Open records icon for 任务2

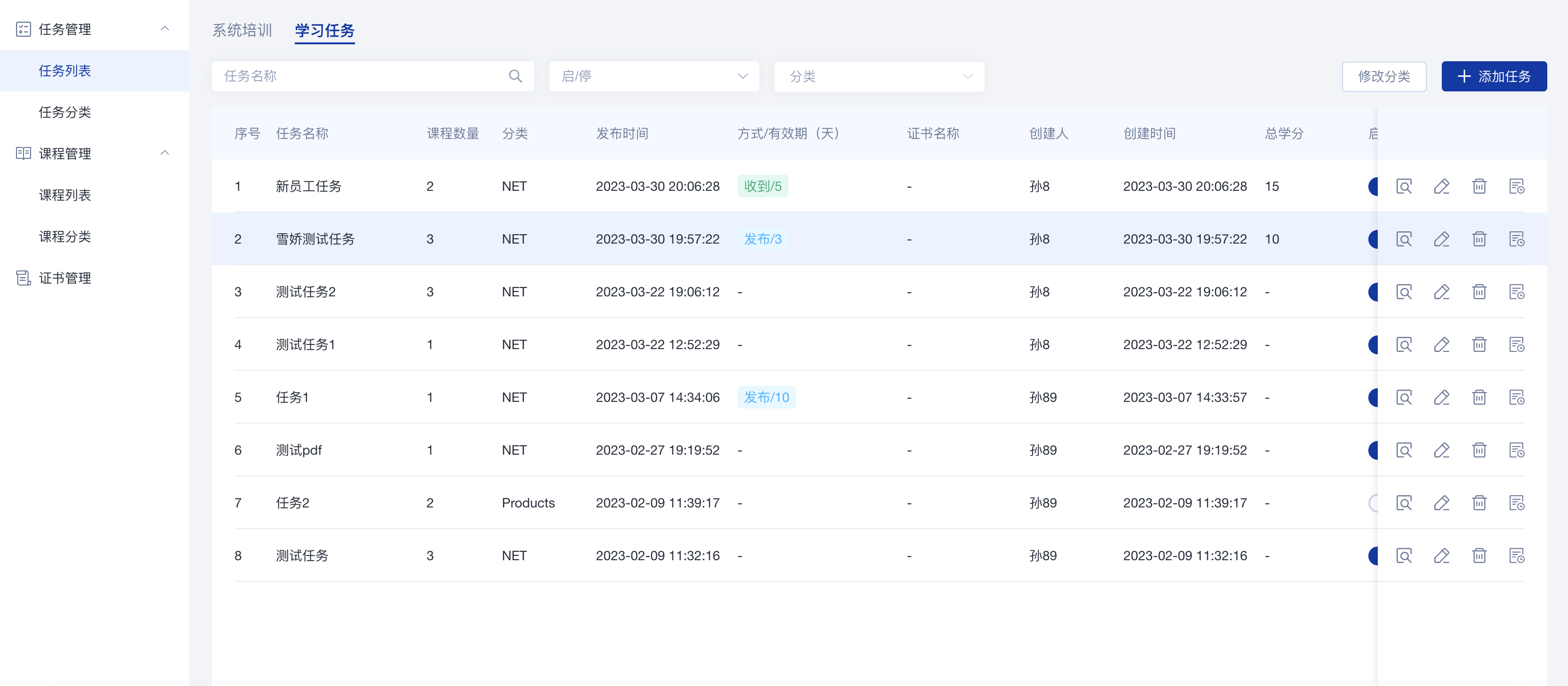[1517, 503]
